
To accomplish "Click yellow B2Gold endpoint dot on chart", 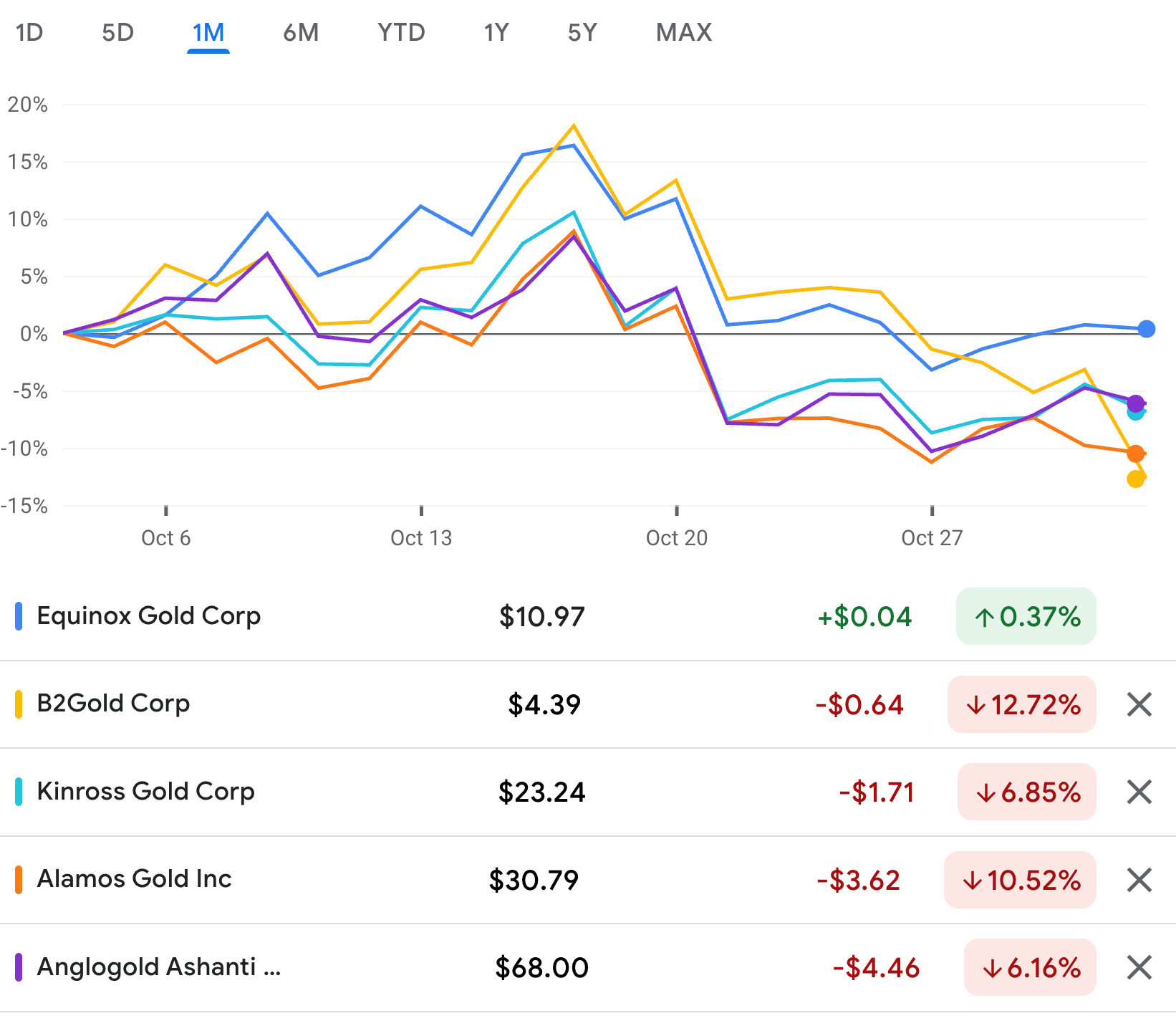I will [1135, 479].
